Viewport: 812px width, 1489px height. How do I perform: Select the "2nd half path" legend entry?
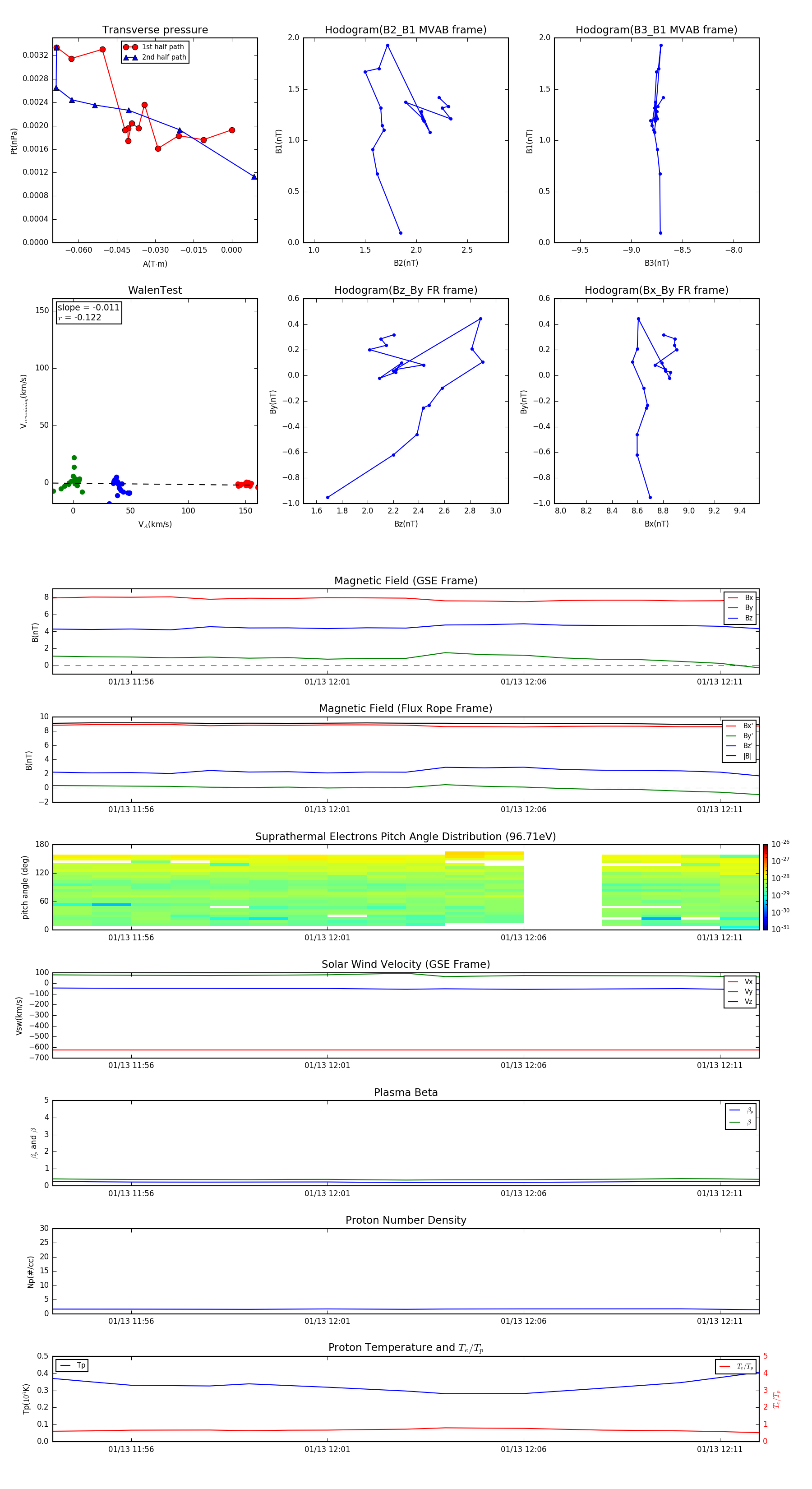156,57
